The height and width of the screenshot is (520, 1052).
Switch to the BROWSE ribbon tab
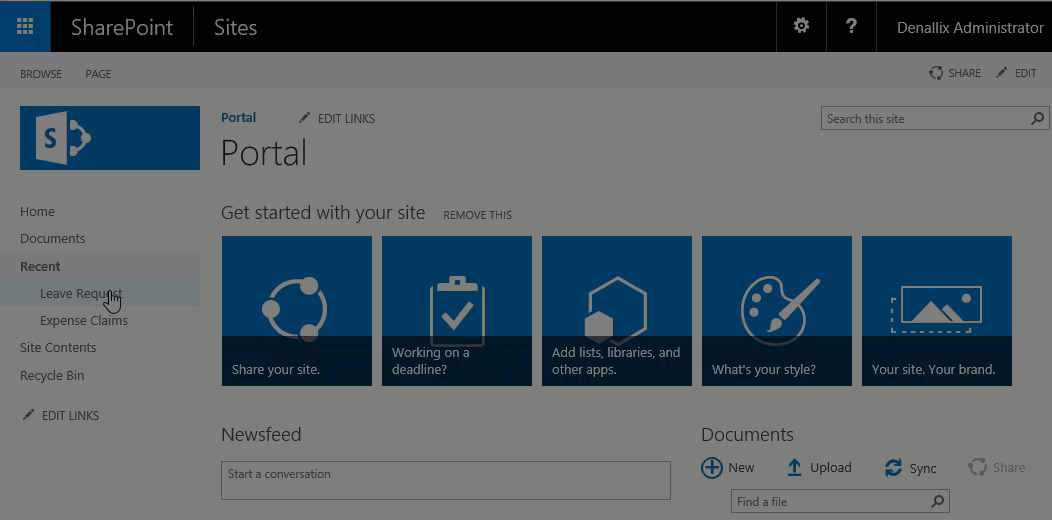click(41, 74)
